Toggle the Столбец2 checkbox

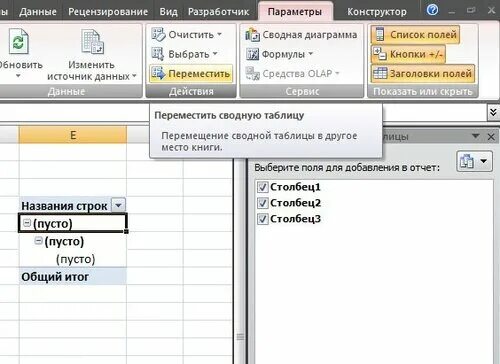262,203
